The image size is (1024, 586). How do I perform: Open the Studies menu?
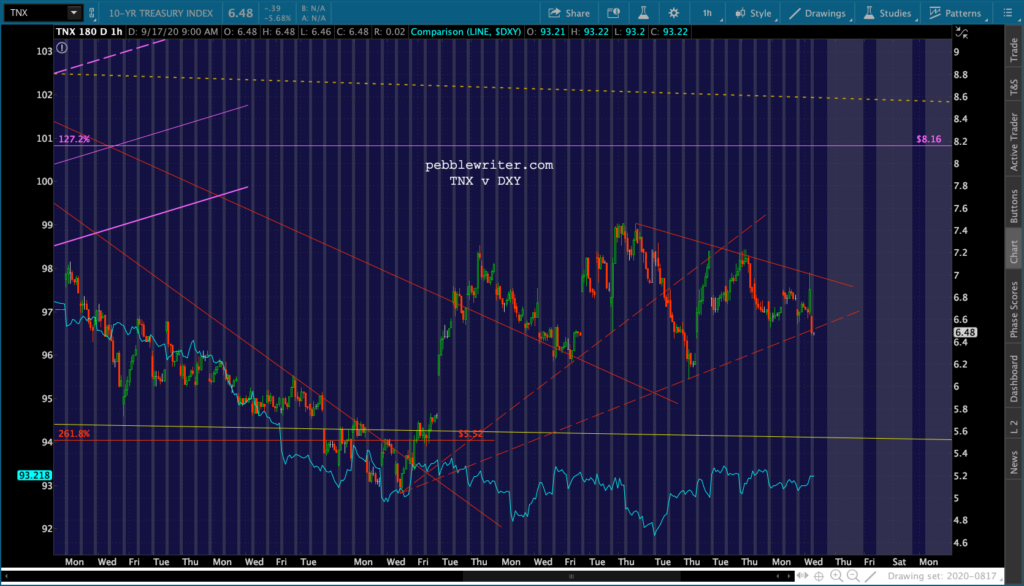pyautogui.click(x=888, y=13)
